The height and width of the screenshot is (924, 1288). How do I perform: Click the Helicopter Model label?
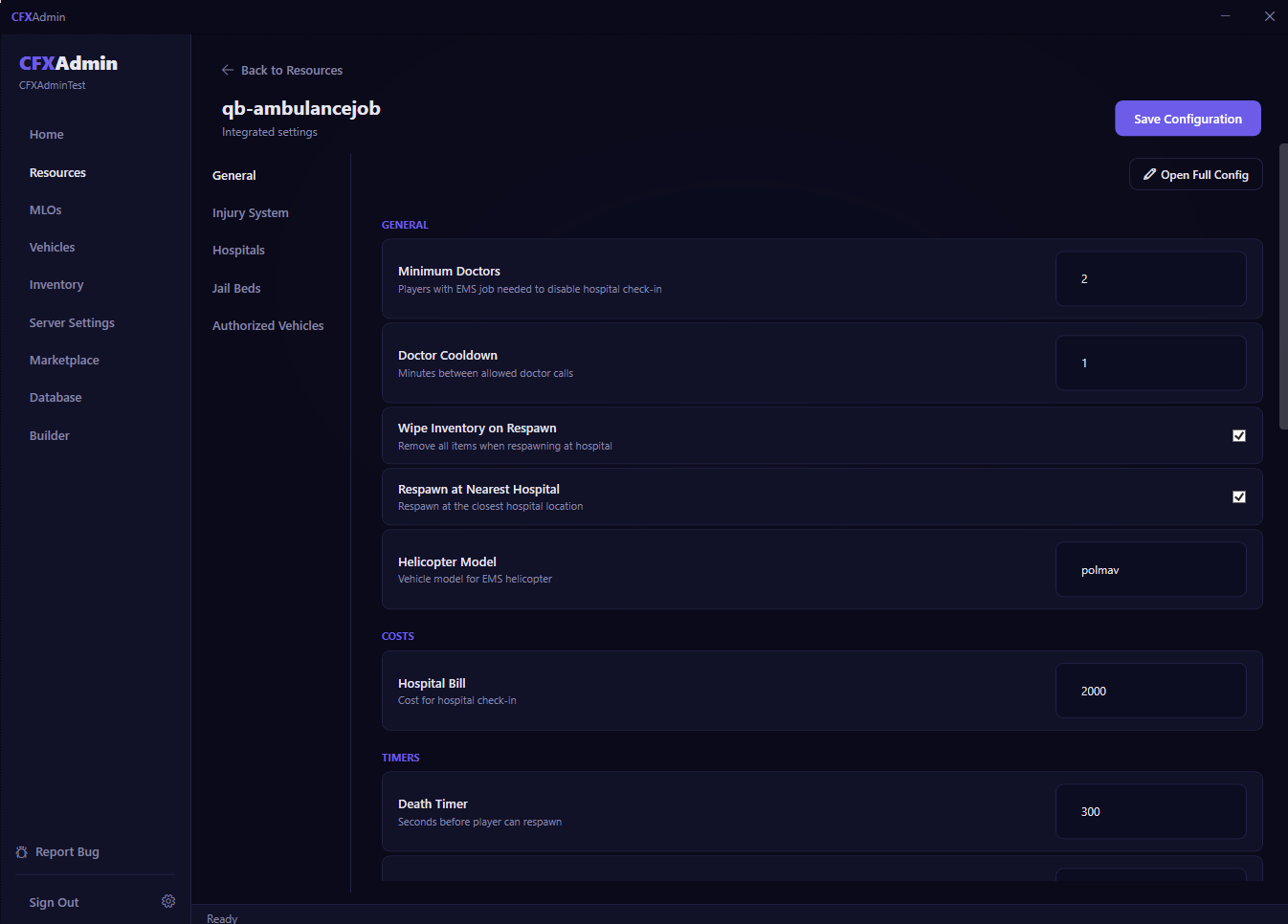[x=447, y=562]
